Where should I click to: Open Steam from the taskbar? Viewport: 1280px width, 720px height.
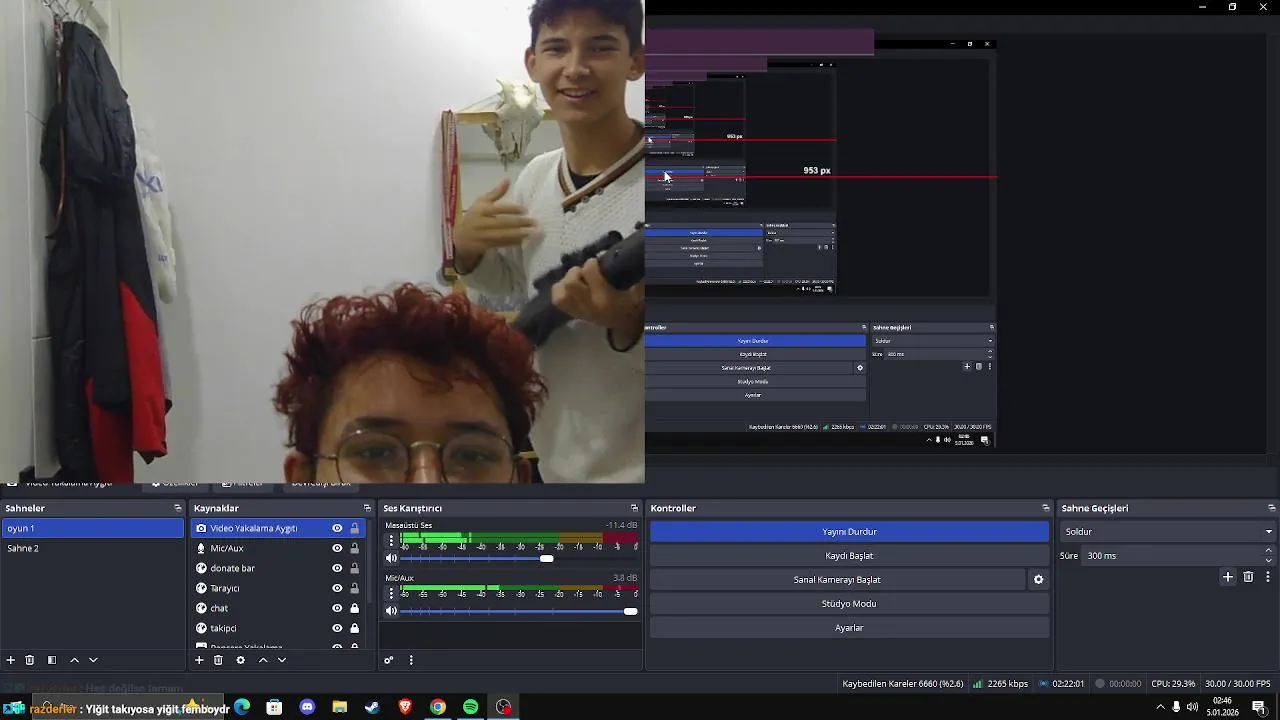point(372,707)
